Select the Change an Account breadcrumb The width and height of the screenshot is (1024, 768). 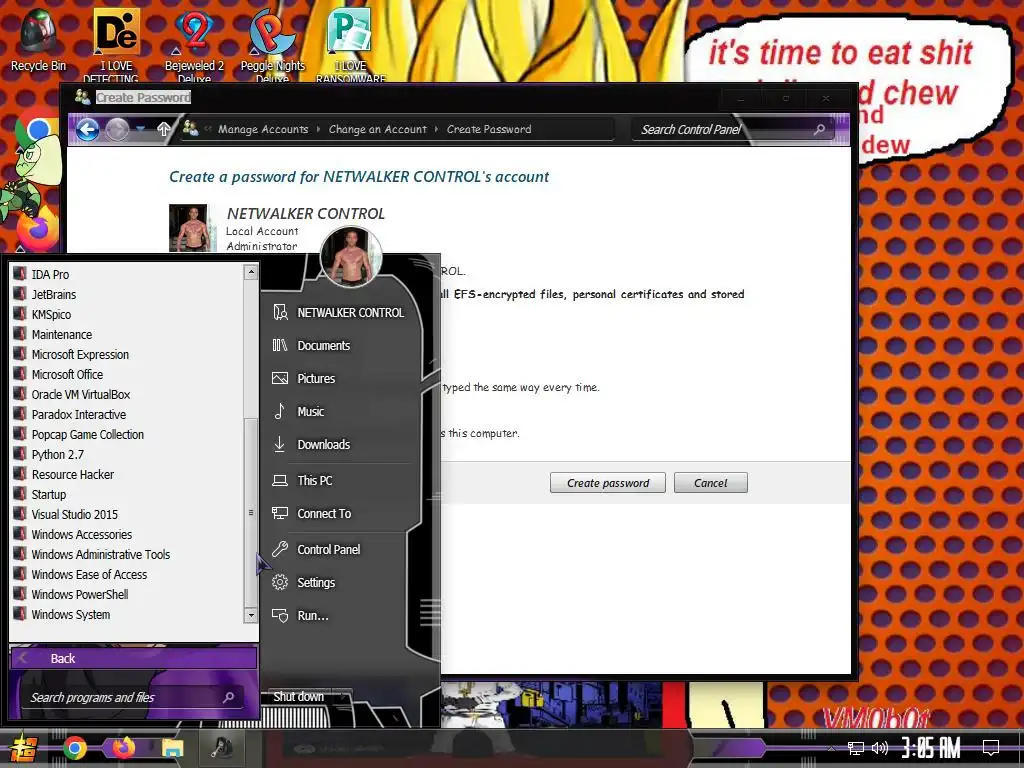tap(377, 129)
